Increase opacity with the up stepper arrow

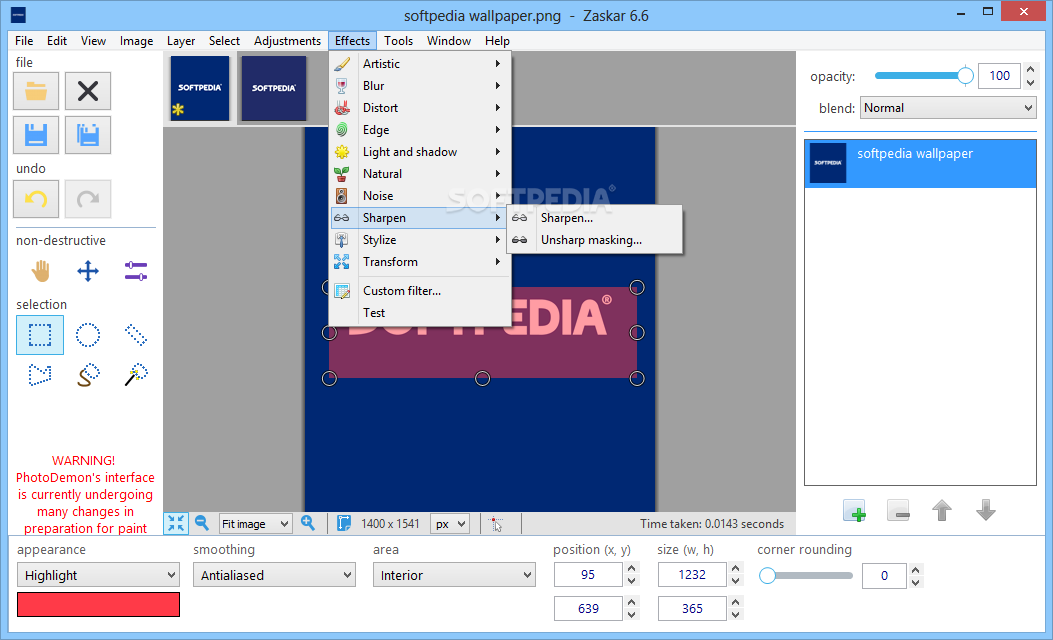point(1030,70)
